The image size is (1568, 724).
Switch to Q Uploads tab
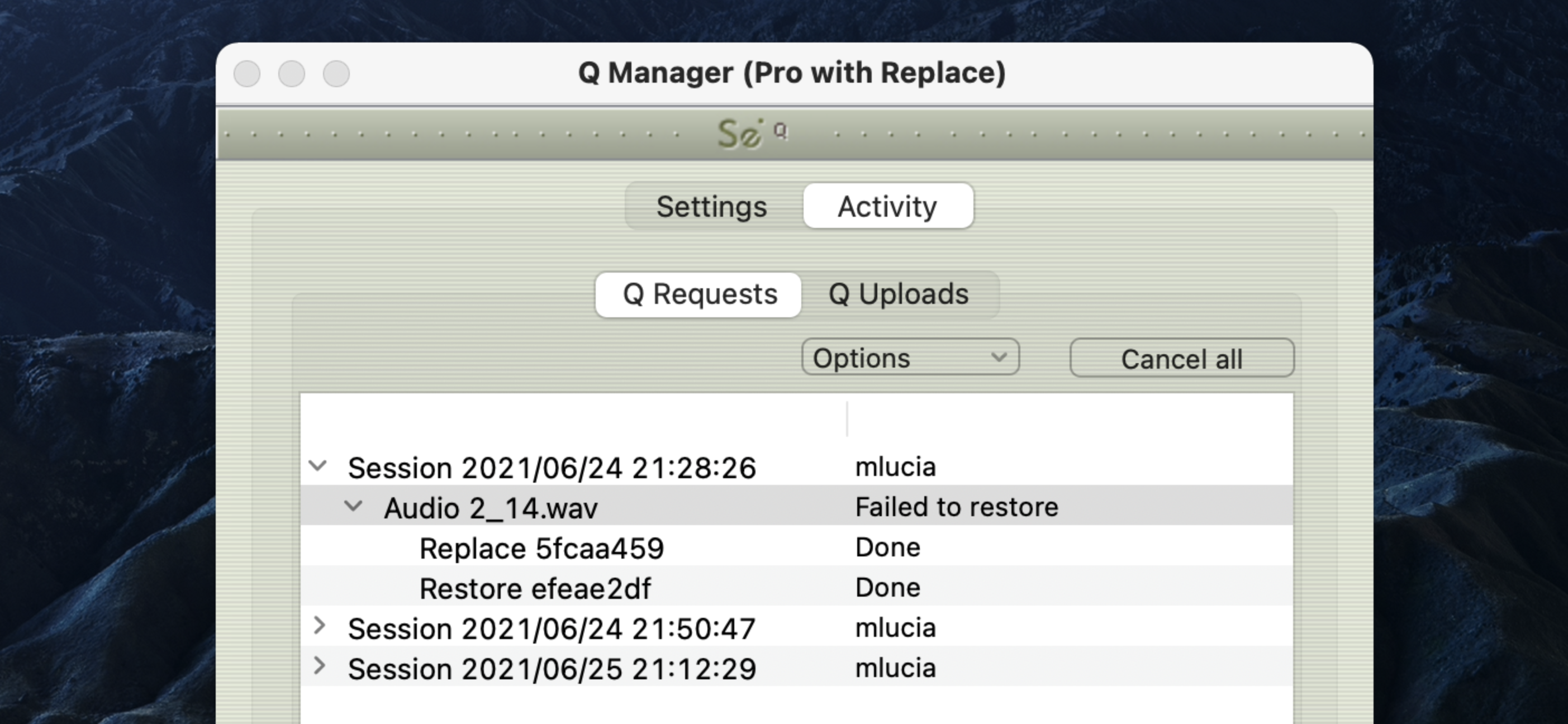898,294
